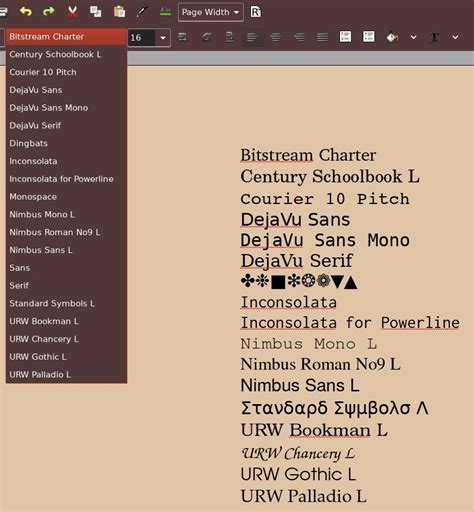The height and width of the screenshot is (512, 474).
Task: Set left-to-right text direction icon
Action: coord(345,37)
